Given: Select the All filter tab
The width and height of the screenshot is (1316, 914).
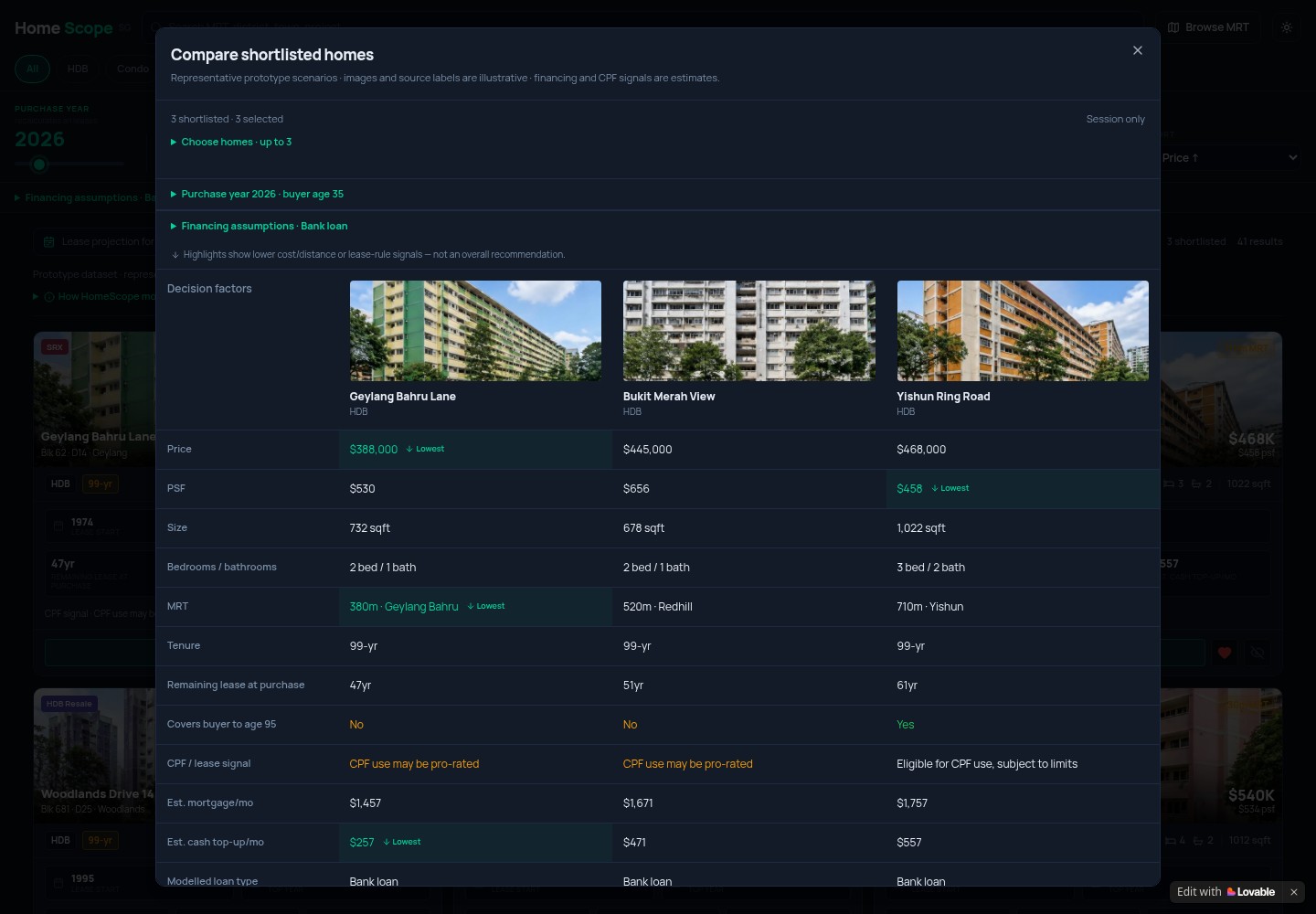Looking at the screenshot, I should tap(32, 69).
